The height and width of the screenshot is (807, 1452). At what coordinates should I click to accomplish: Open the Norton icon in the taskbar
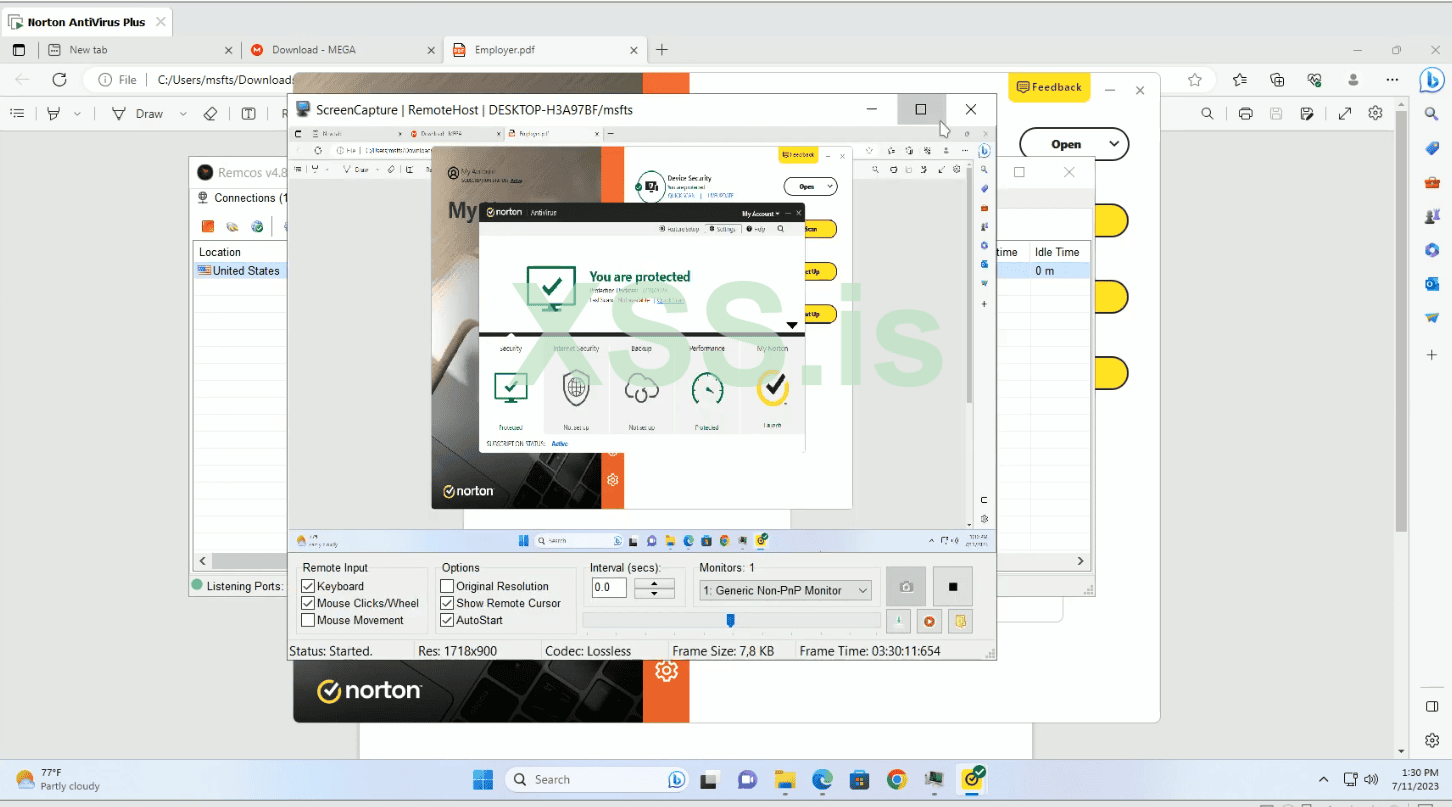(972, 779)
